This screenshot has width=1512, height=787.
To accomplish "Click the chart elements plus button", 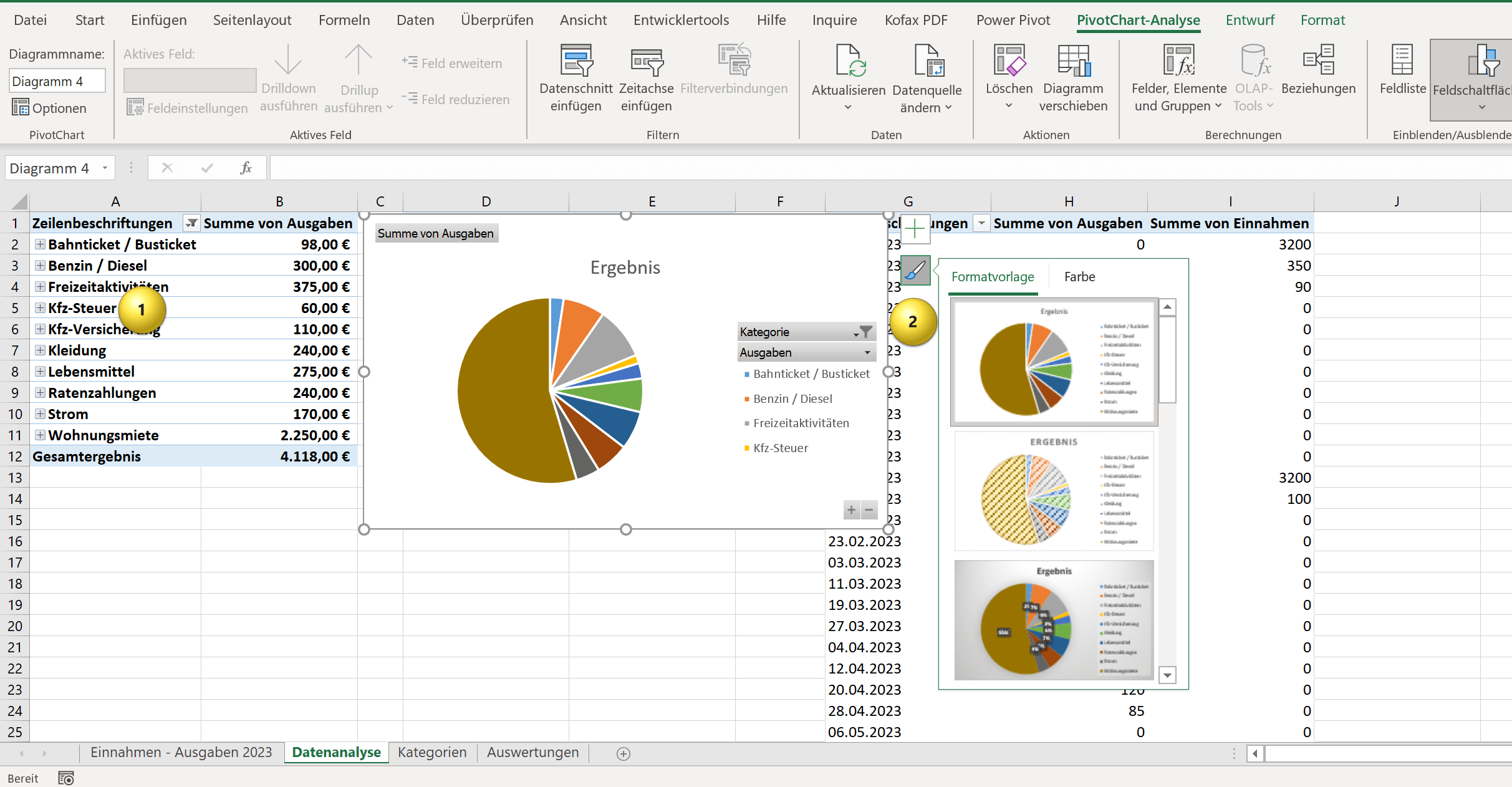I will 915,229.
